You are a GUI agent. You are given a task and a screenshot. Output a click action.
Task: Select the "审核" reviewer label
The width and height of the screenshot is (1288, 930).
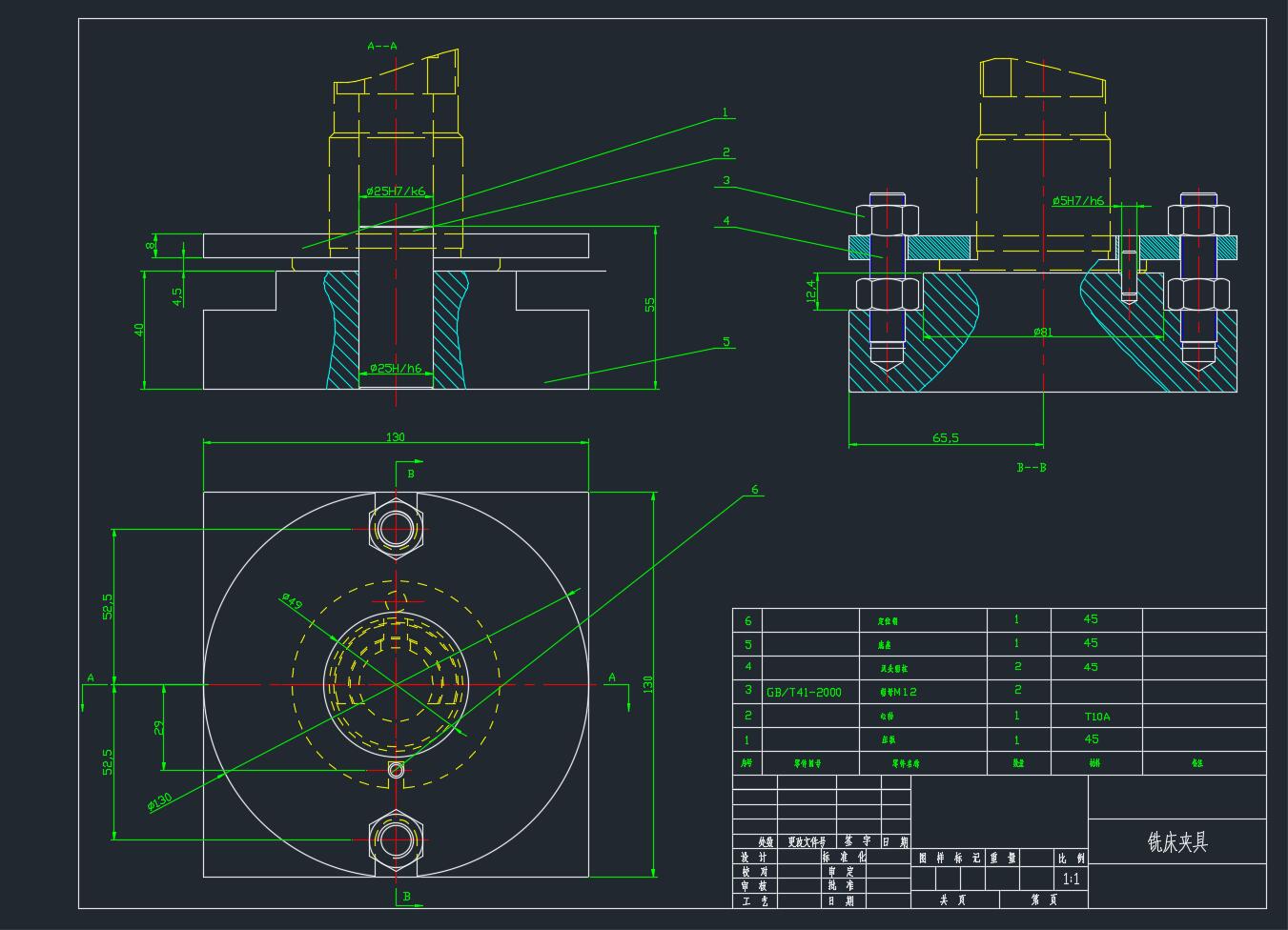click(754, 886)
